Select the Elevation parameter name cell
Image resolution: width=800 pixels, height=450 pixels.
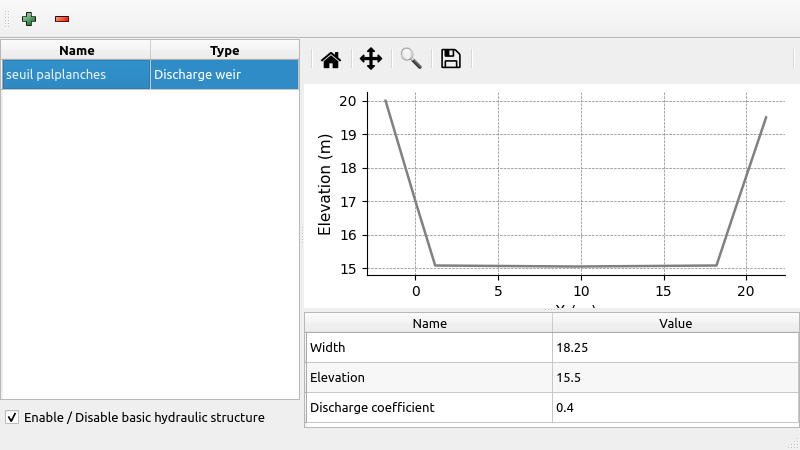[429, 378]
